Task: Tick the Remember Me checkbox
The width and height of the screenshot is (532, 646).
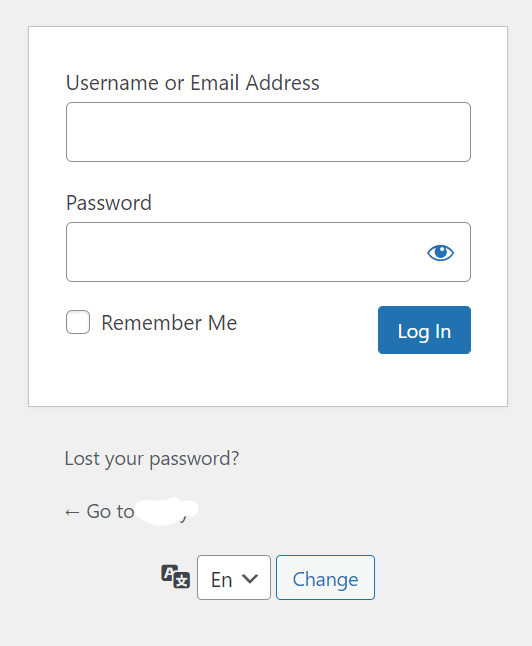Action: point(78,322)
